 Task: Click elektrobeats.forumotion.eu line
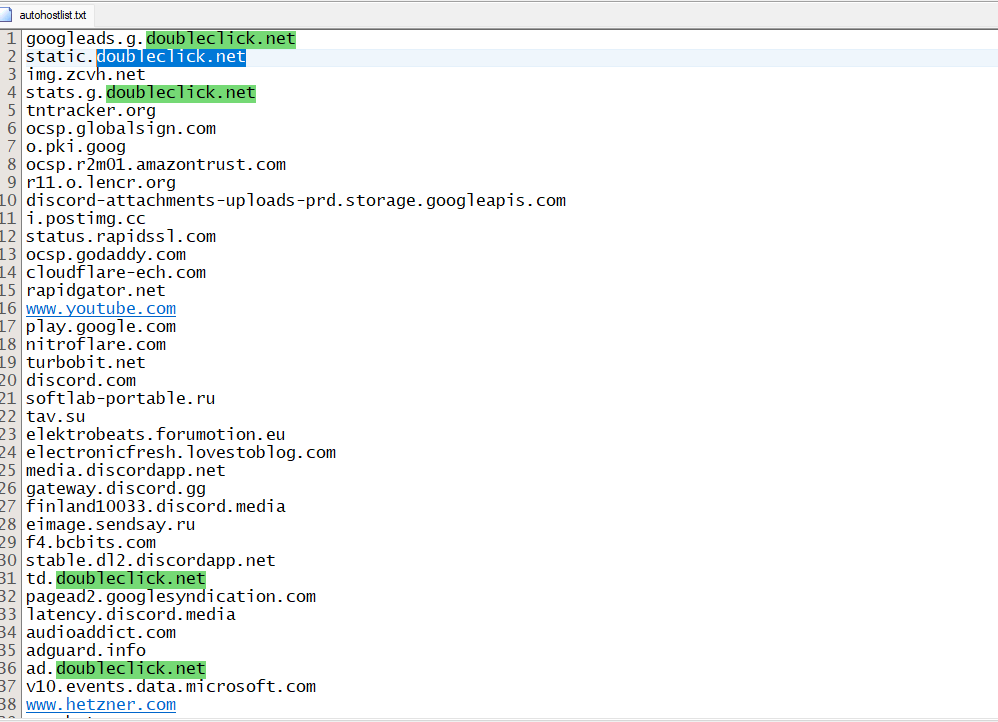[x=155, y=435]
